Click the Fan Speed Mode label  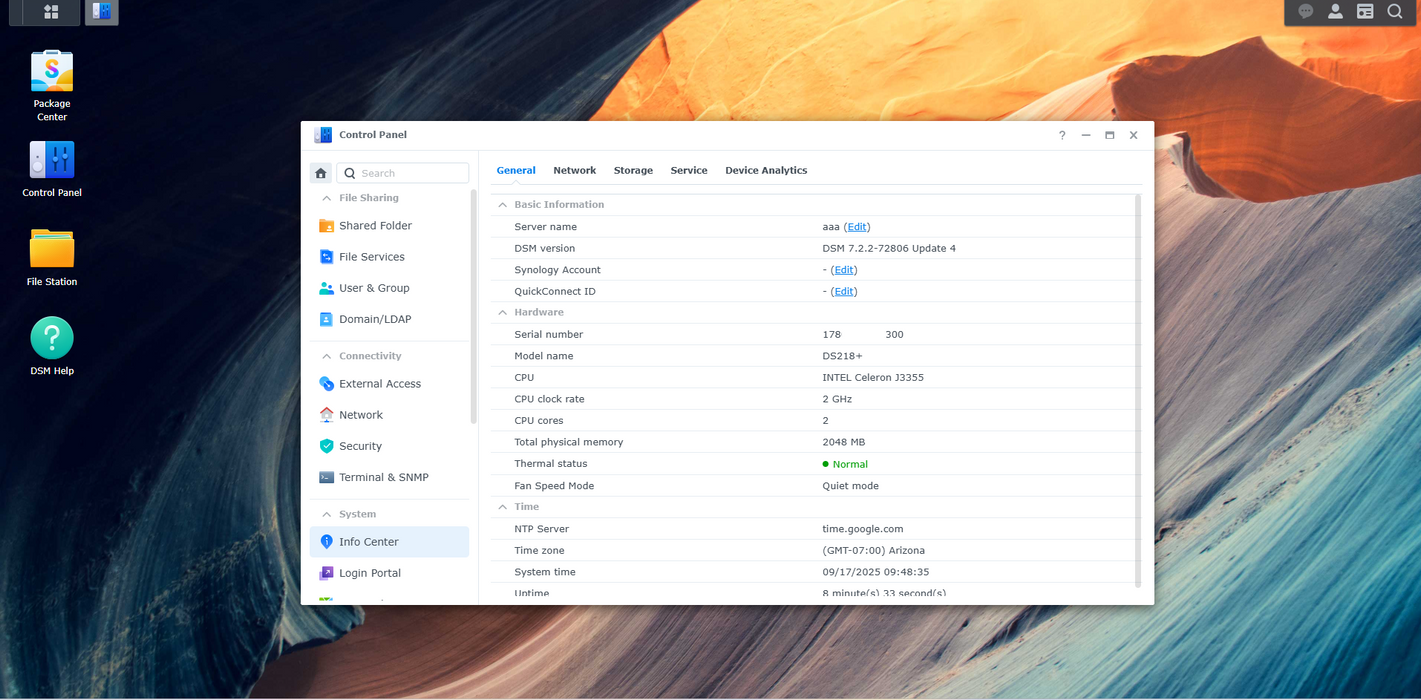(x=554, y=486)
